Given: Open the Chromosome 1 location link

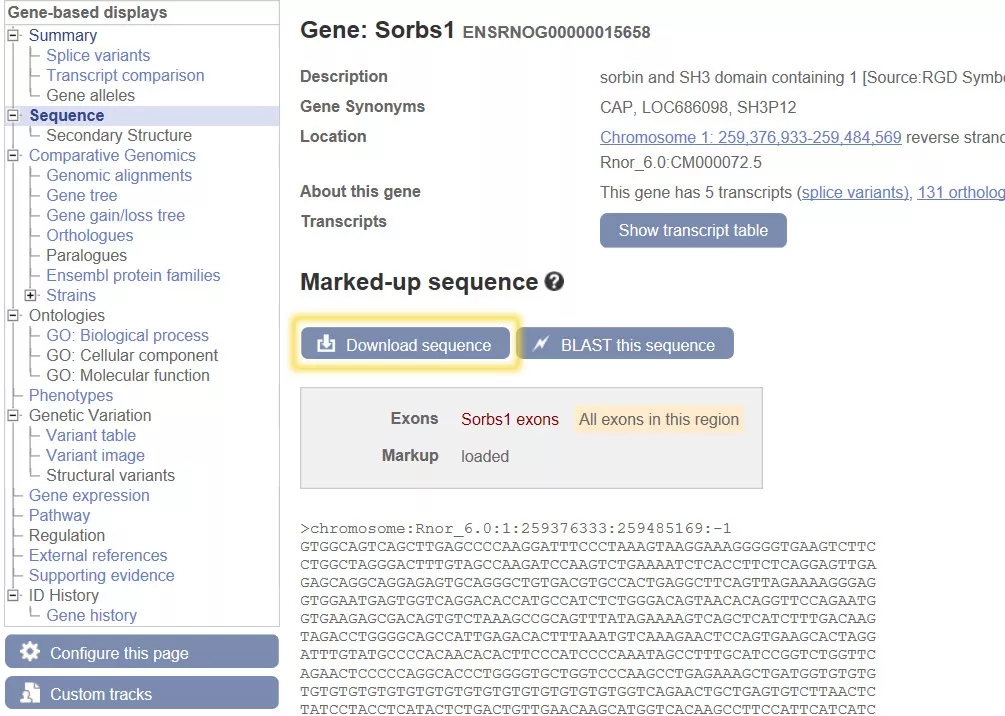Looking at the screenshot, I should (x=750, y=137).
